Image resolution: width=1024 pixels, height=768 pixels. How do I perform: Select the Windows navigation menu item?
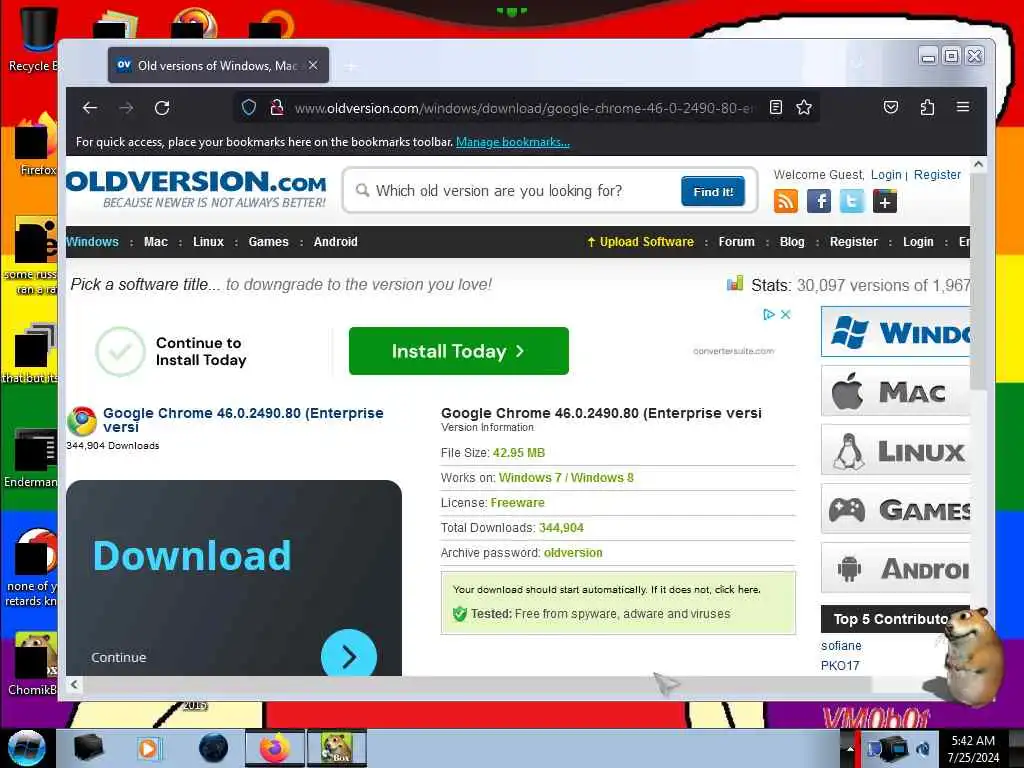tap(92, 242)
